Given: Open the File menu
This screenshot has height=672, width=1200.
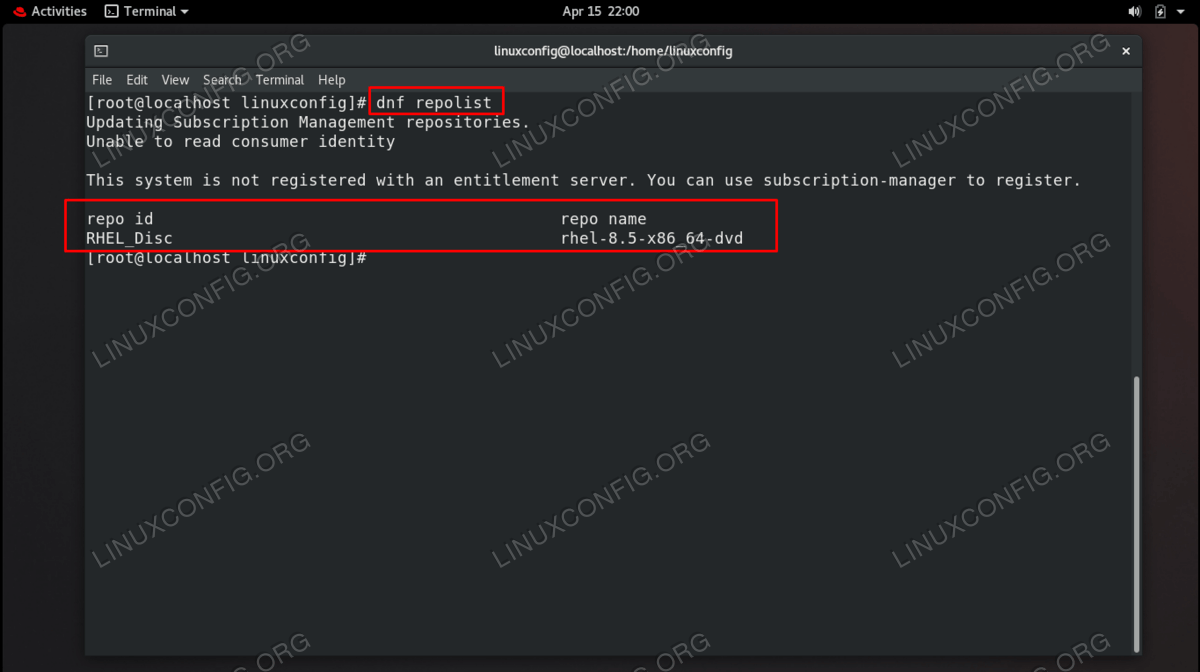Looking at the screenshot, I should (x=102, y=80).
